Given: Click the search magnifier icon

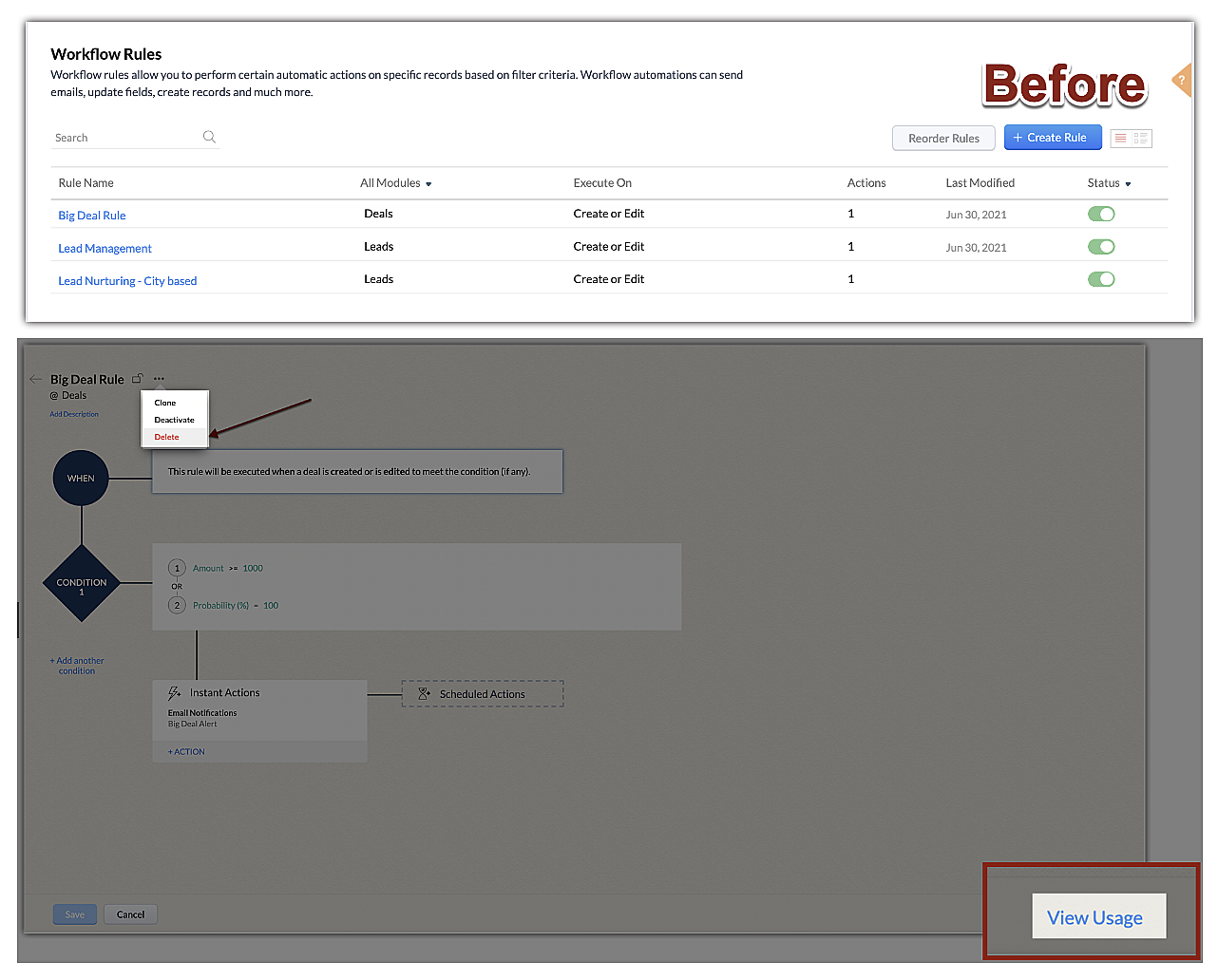Looking at the screenshot, I should point(209,138).
